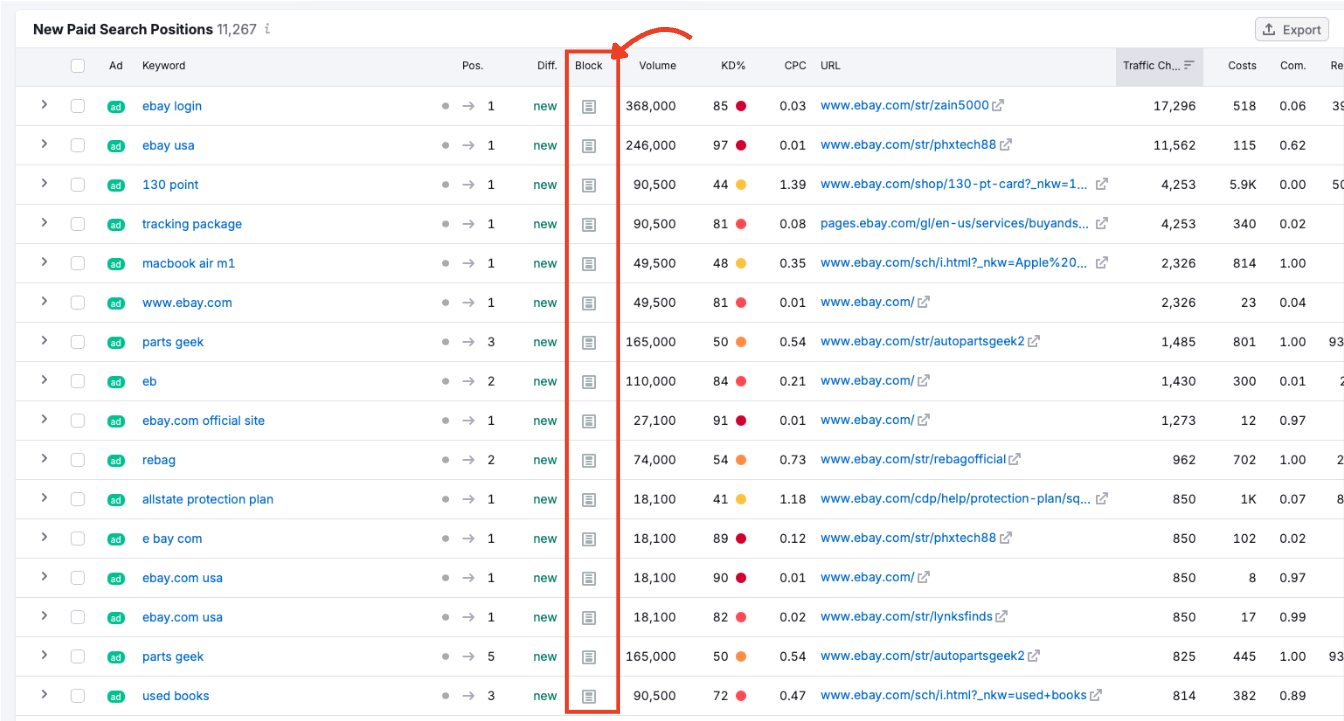
Task: Open the external link icon for str/autopartsgeek2
Action: tap(1033, 341)
